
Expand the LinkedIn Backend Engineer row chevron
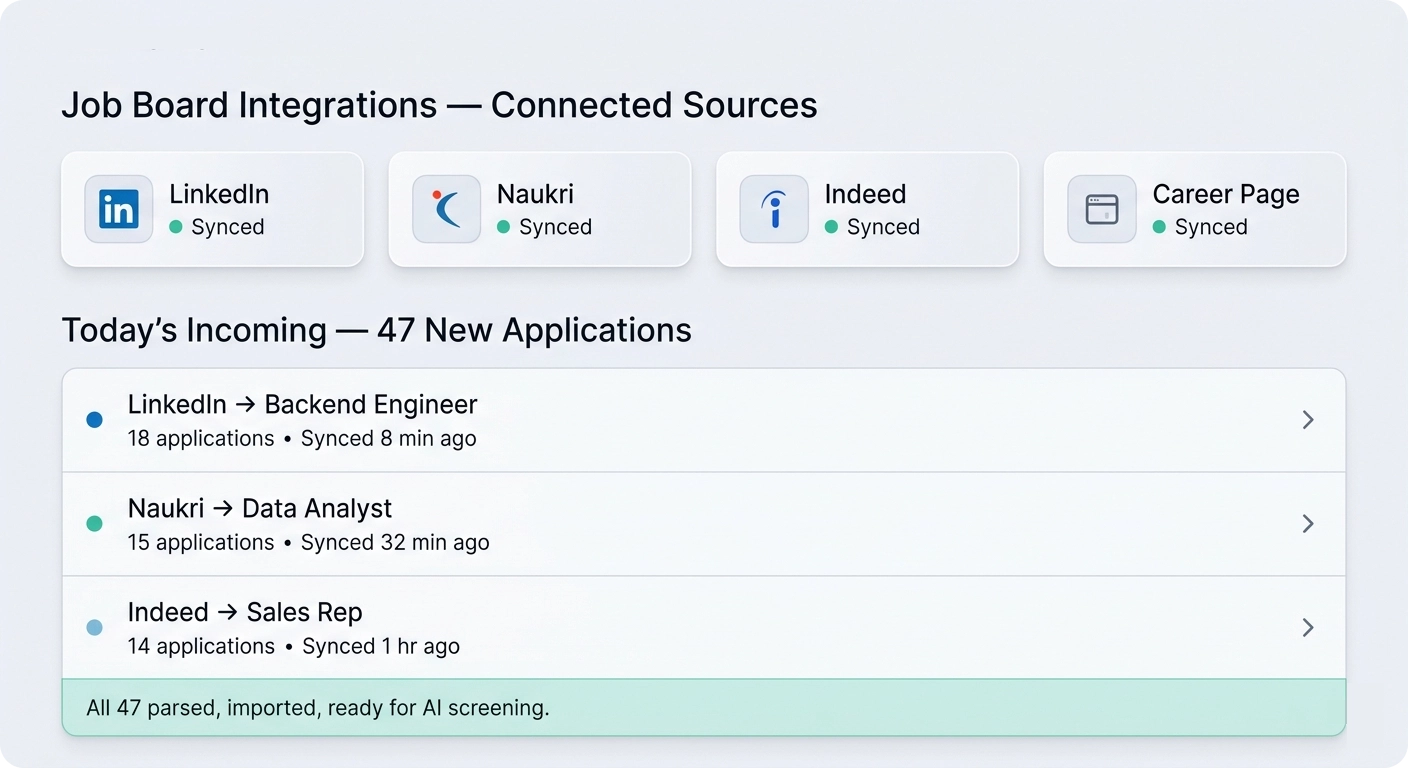pos(1307,420)
